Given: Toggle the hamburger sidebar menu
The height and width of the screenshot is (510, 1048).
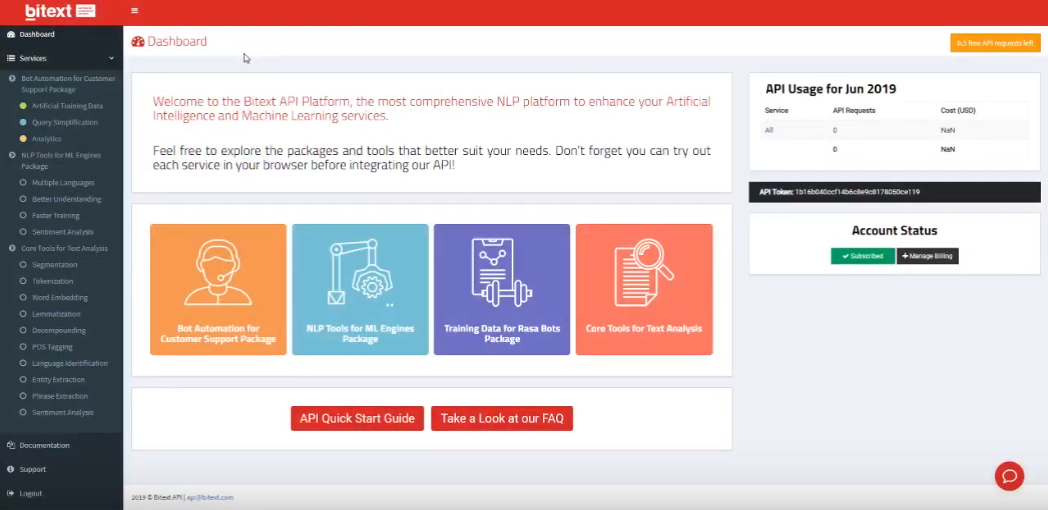Looking at the screenshot, I should [134, 11].
